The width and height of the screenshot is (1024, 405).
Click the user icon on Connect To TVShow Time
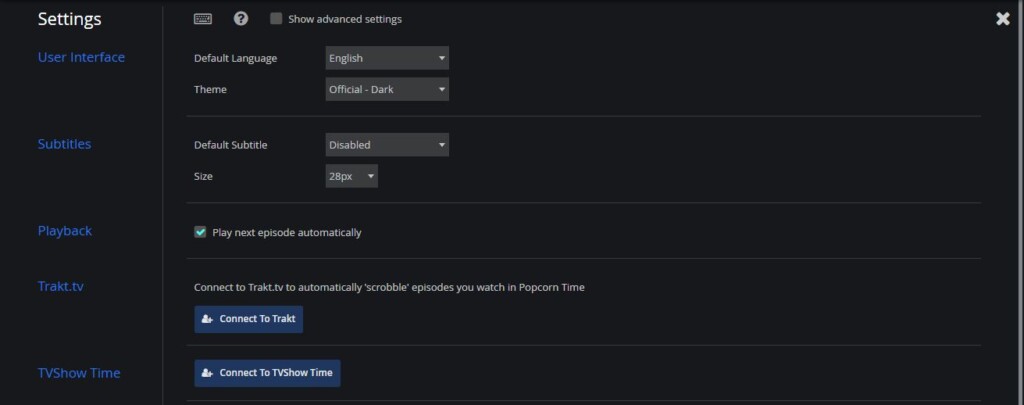pos(208,373)
